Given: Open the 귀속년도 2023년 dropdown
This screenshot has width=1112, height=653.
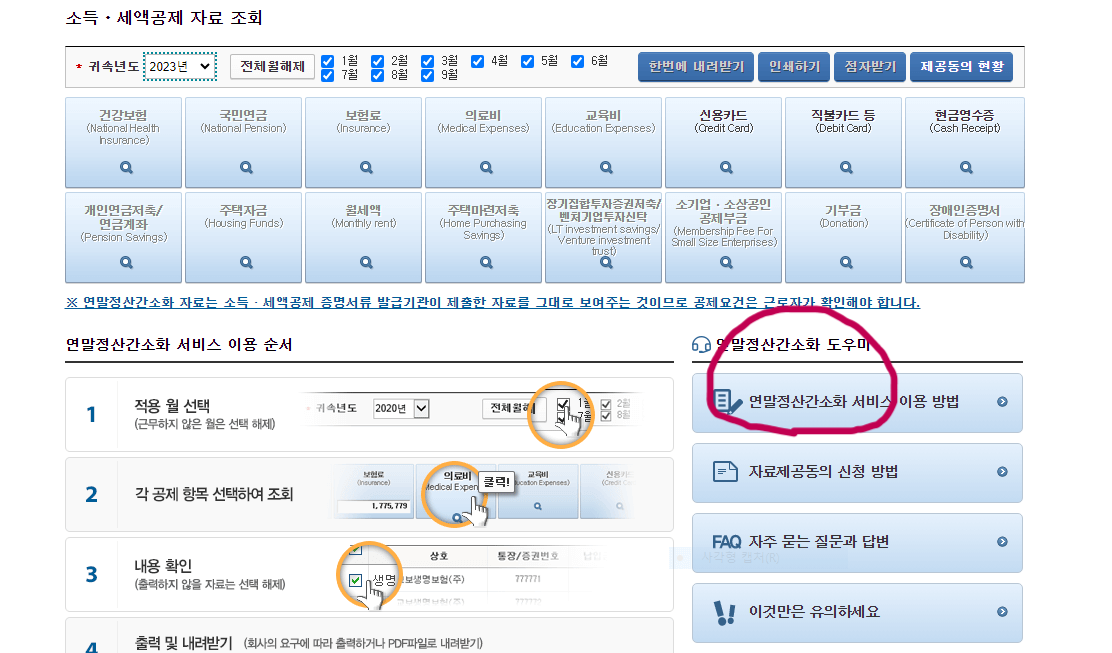Looking at the screenshot, I should [x=179, y=67].
